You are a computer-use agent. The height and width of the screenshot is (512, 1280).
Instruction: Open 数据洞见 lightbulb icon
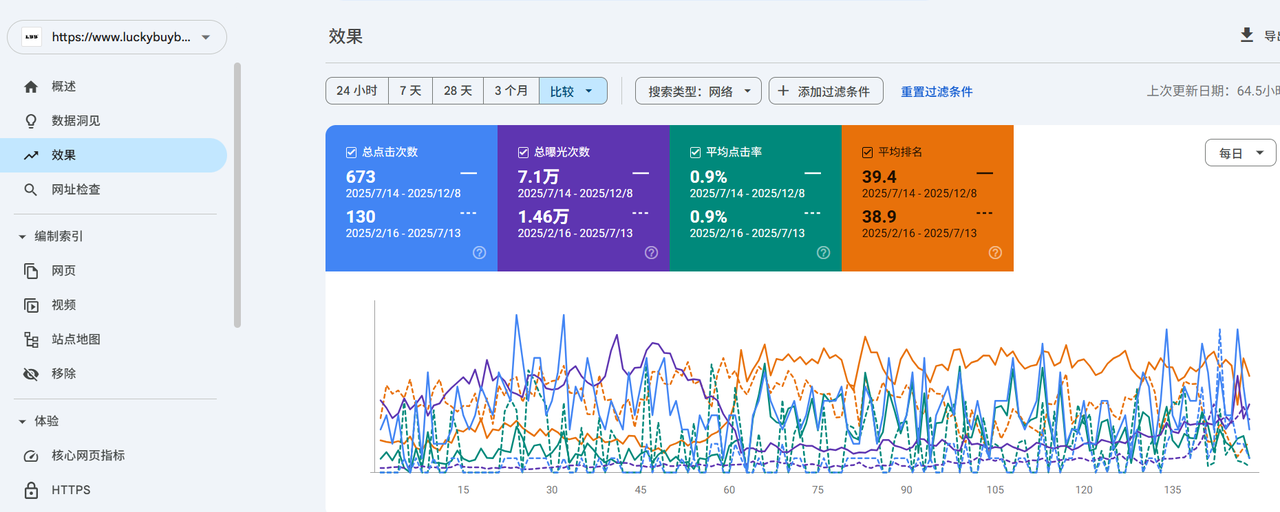31,121
